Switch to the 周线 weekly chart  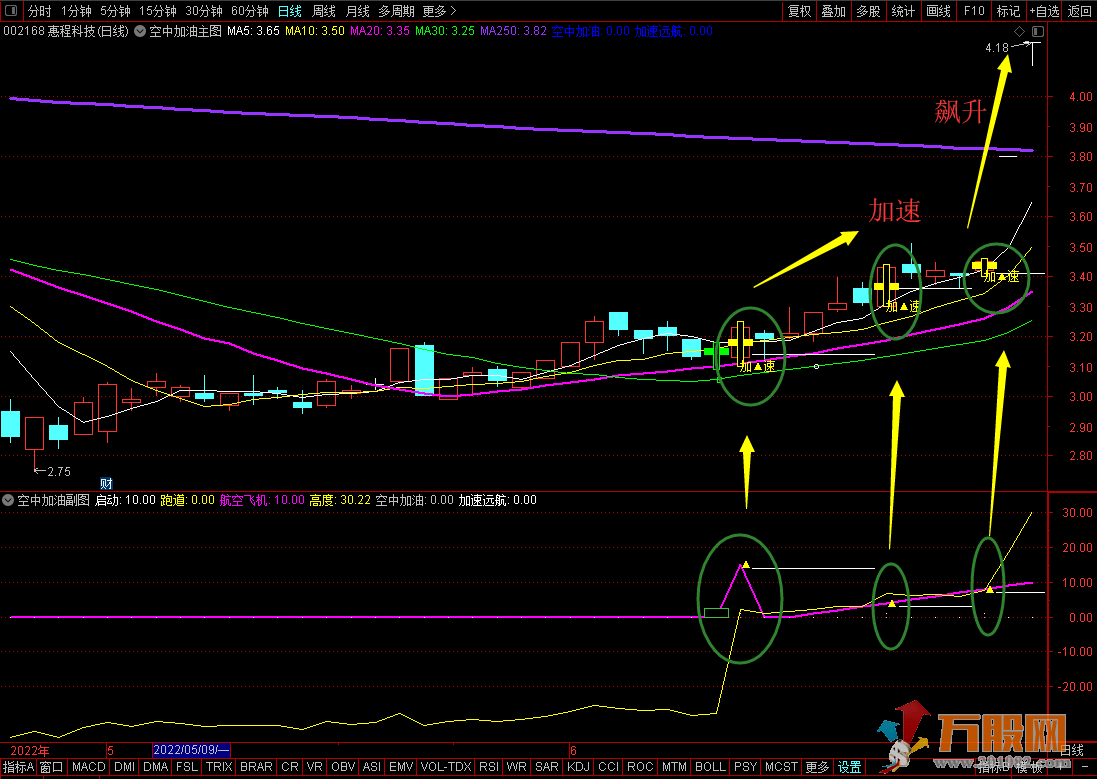(x=324, y=11)
